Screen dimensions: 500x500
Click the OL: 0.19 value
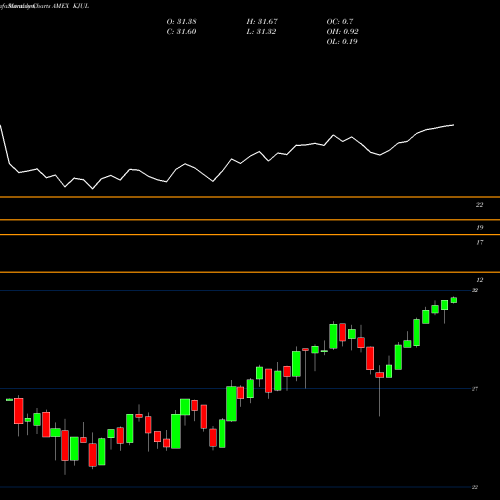pos(342,42)
